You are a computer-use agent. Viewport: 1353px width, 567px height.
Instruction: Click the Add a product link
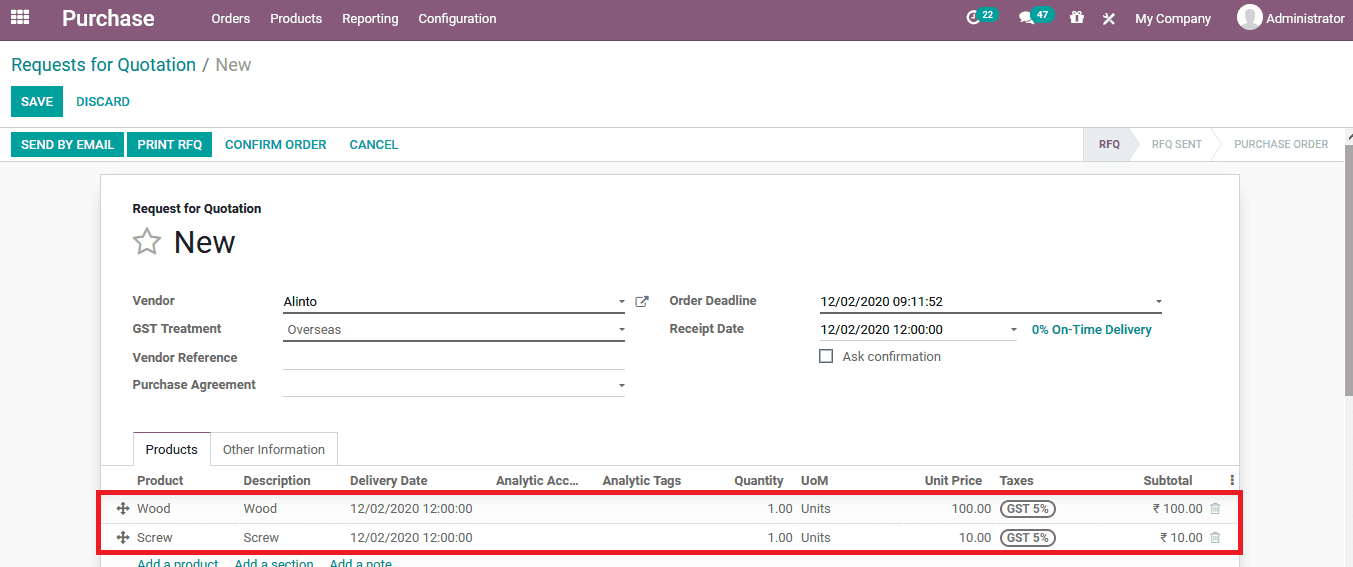click(x=178, y=563)
